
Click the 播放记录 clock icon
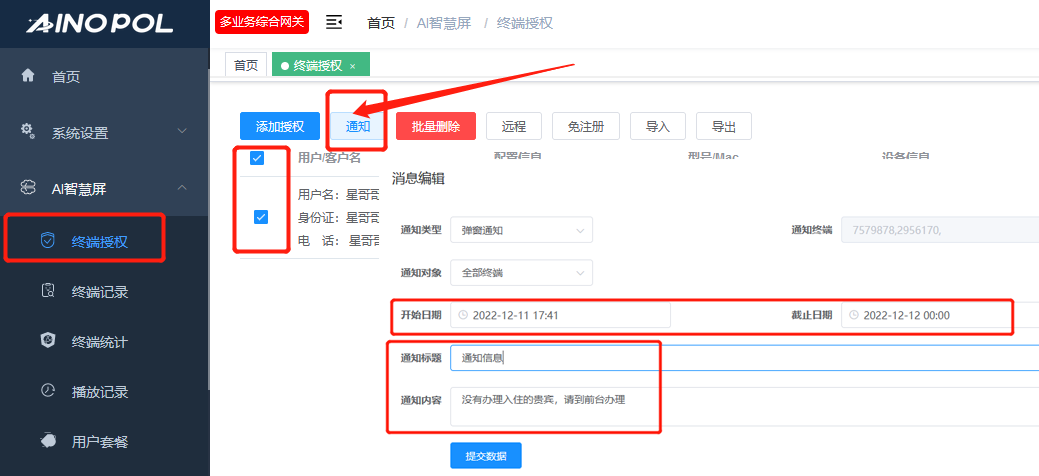47,391
